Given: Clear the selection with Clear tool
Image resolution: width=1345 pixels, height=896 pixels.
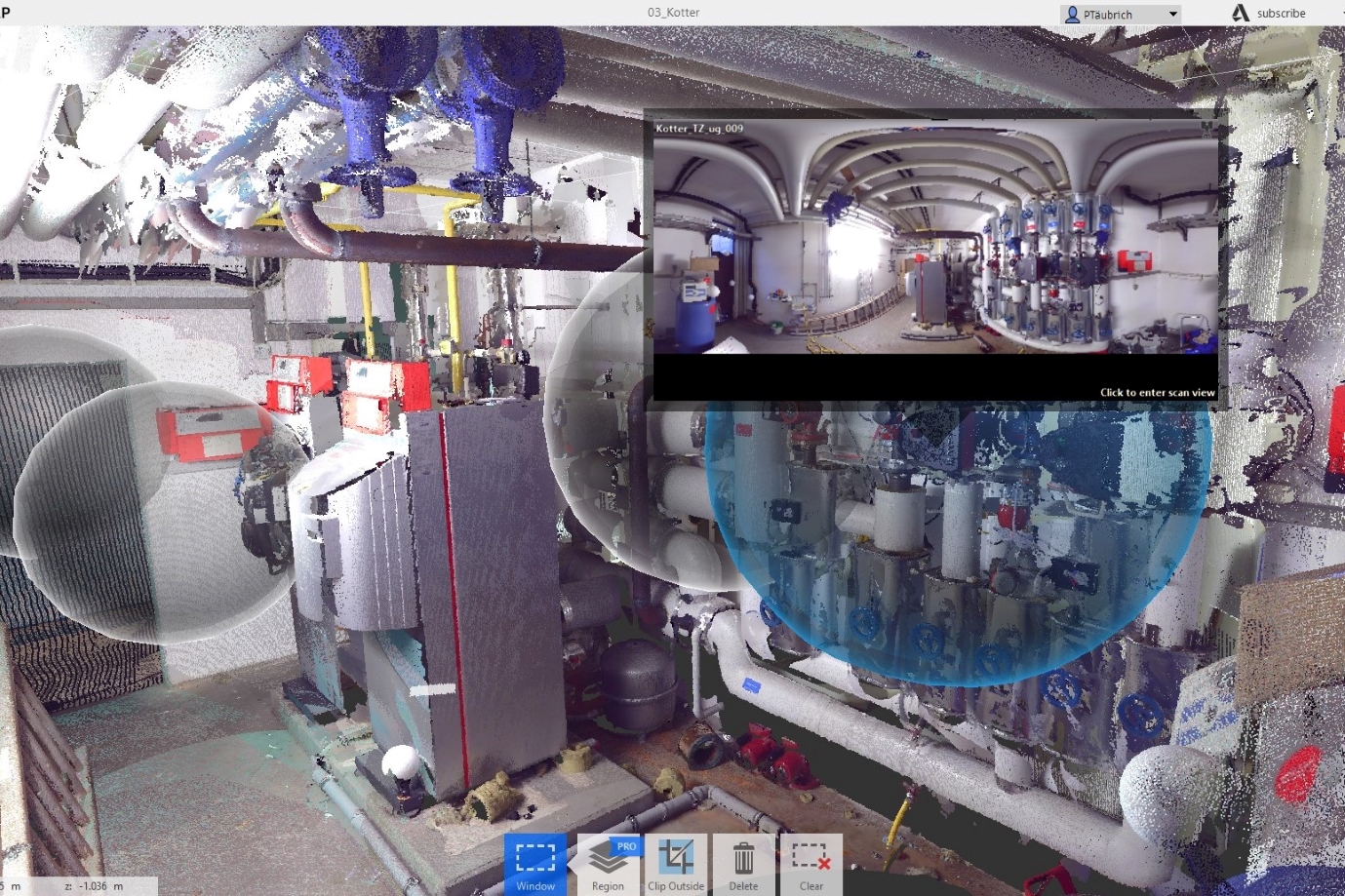Looking at the screenshot, I should (811, 864).
